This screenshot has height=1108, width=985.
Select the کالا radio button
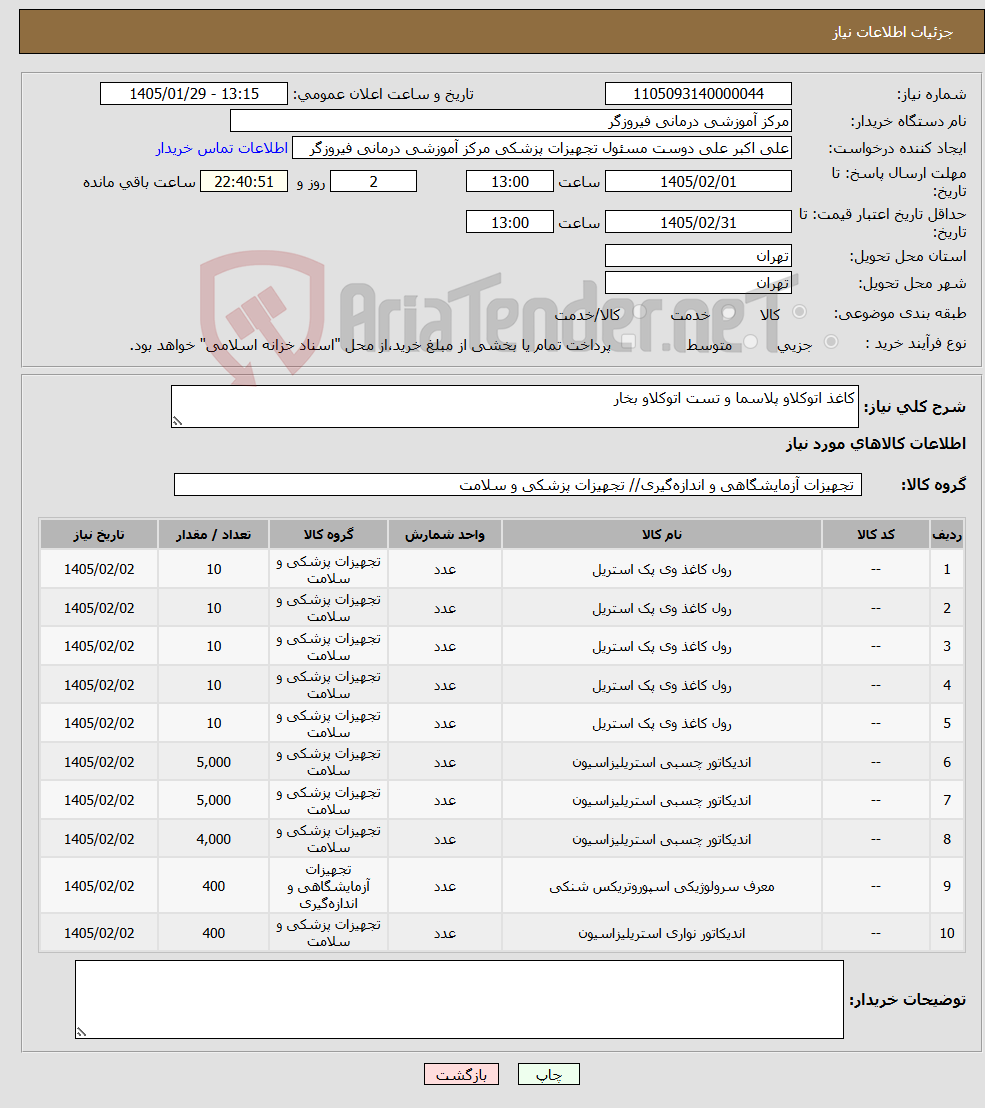(800, 312)
